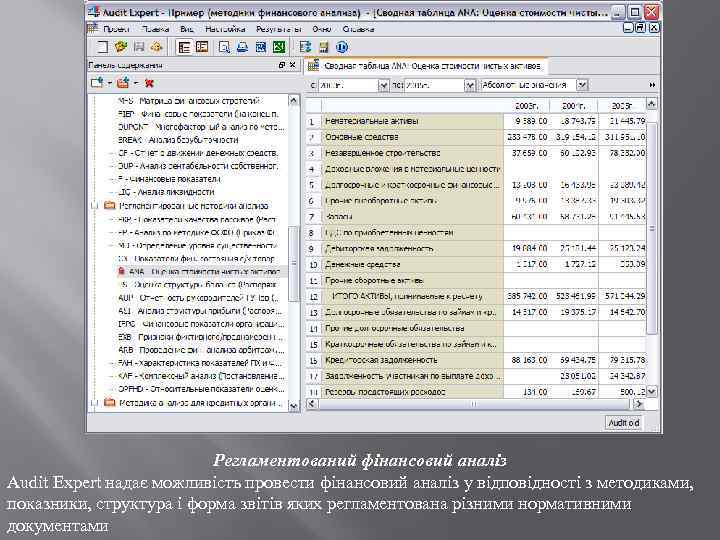Collapse the Регламентированные методики анализа folder

tap(95, 206)
